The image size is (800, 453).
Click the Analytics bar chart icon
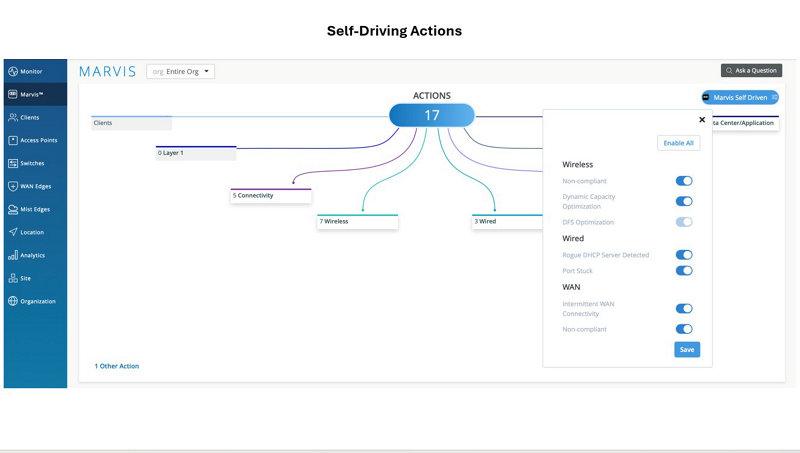tap(13, 255)
